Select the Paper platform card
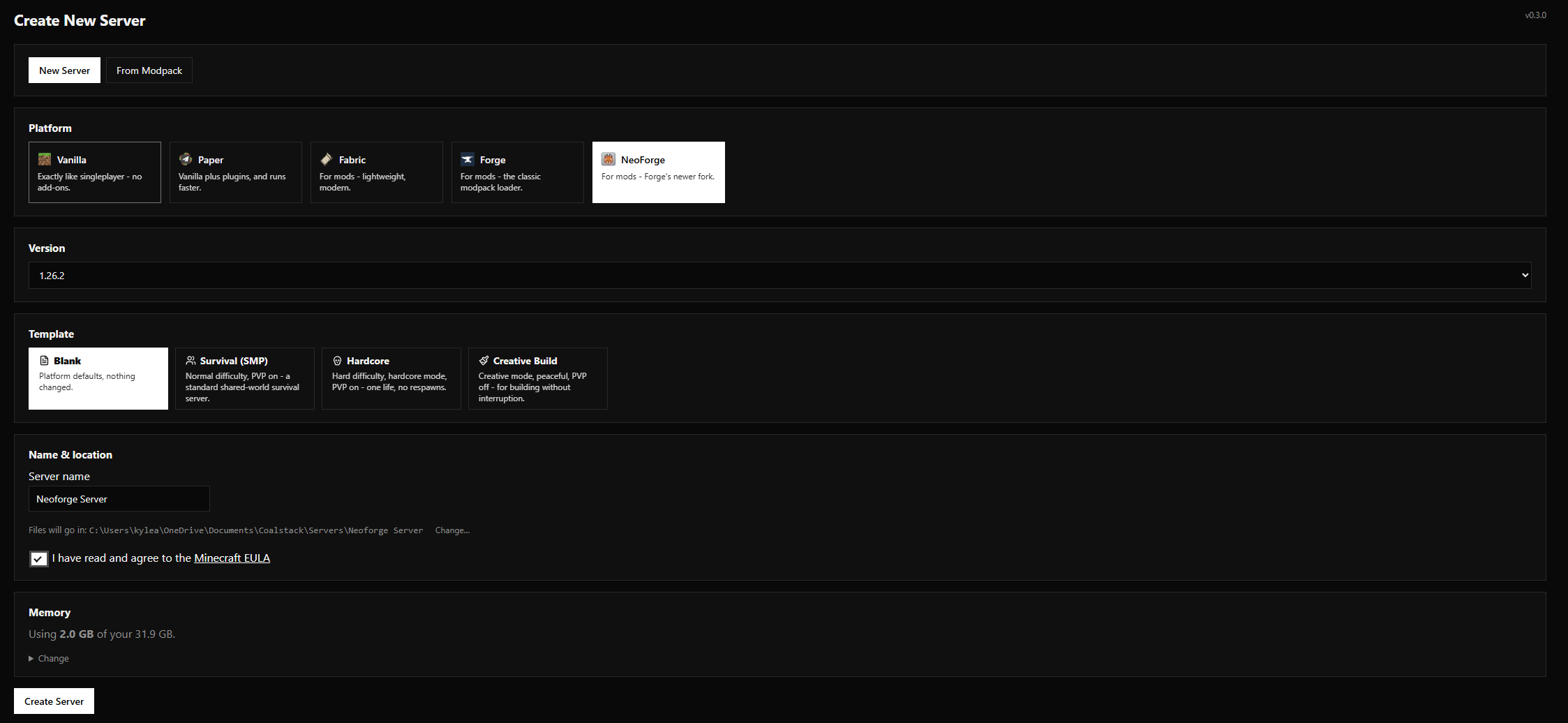The image size is (1568, 723). (x=236, y=172)
